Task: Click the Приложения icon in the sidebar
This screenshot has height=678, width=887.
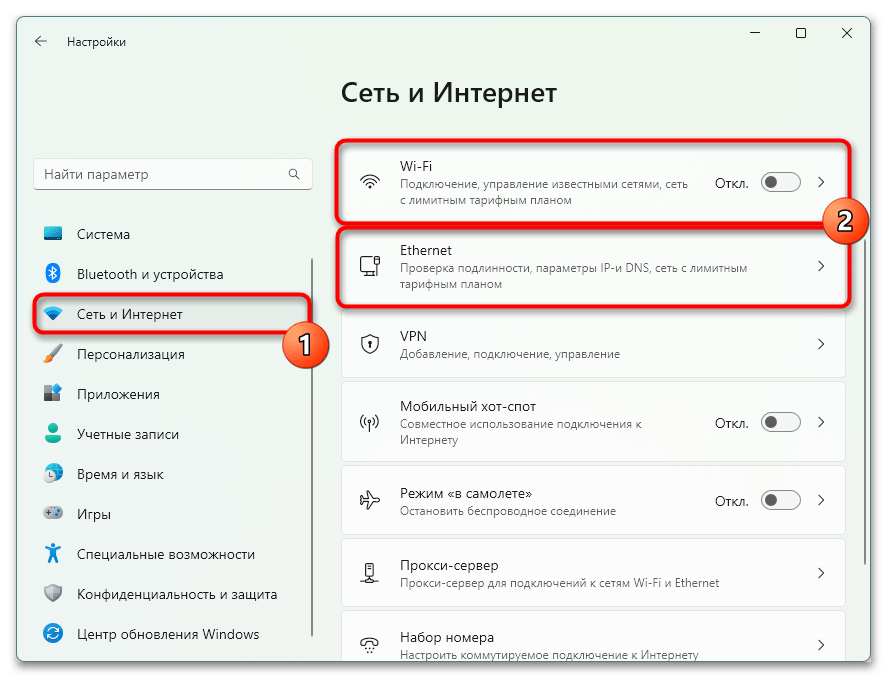Action: tap(53, 394)
